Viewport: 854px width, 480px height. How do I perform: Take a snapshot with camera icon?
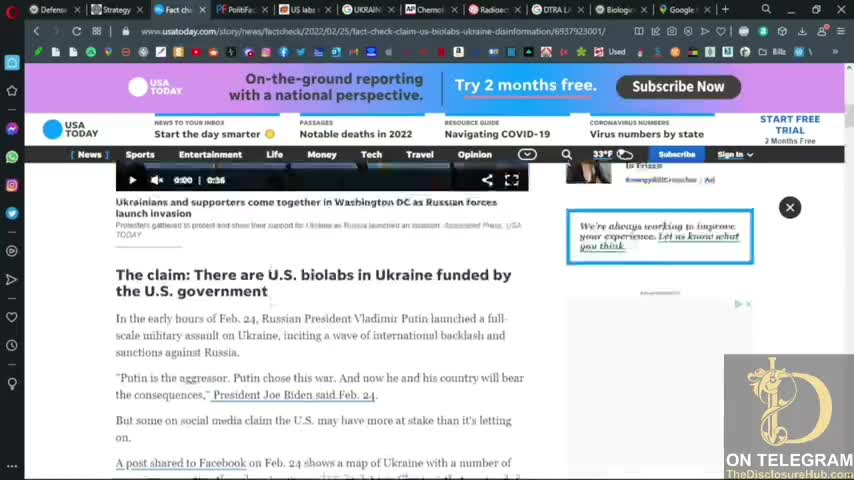(x=672, y=32)
